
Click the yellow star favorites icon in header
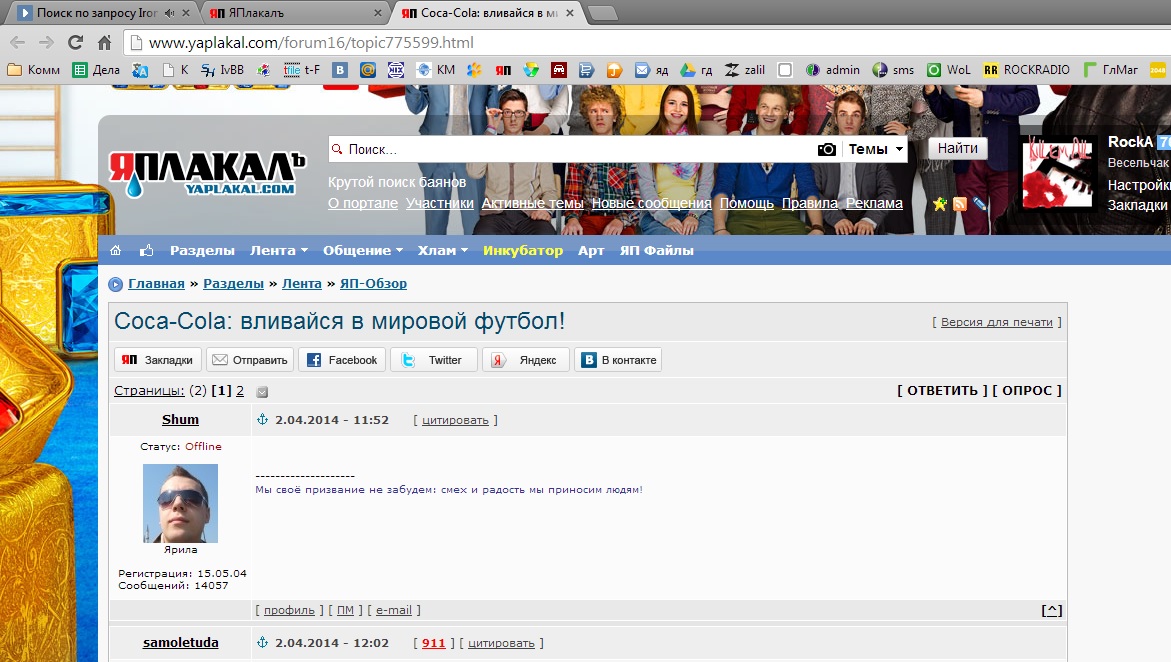(x=939, y=203)
